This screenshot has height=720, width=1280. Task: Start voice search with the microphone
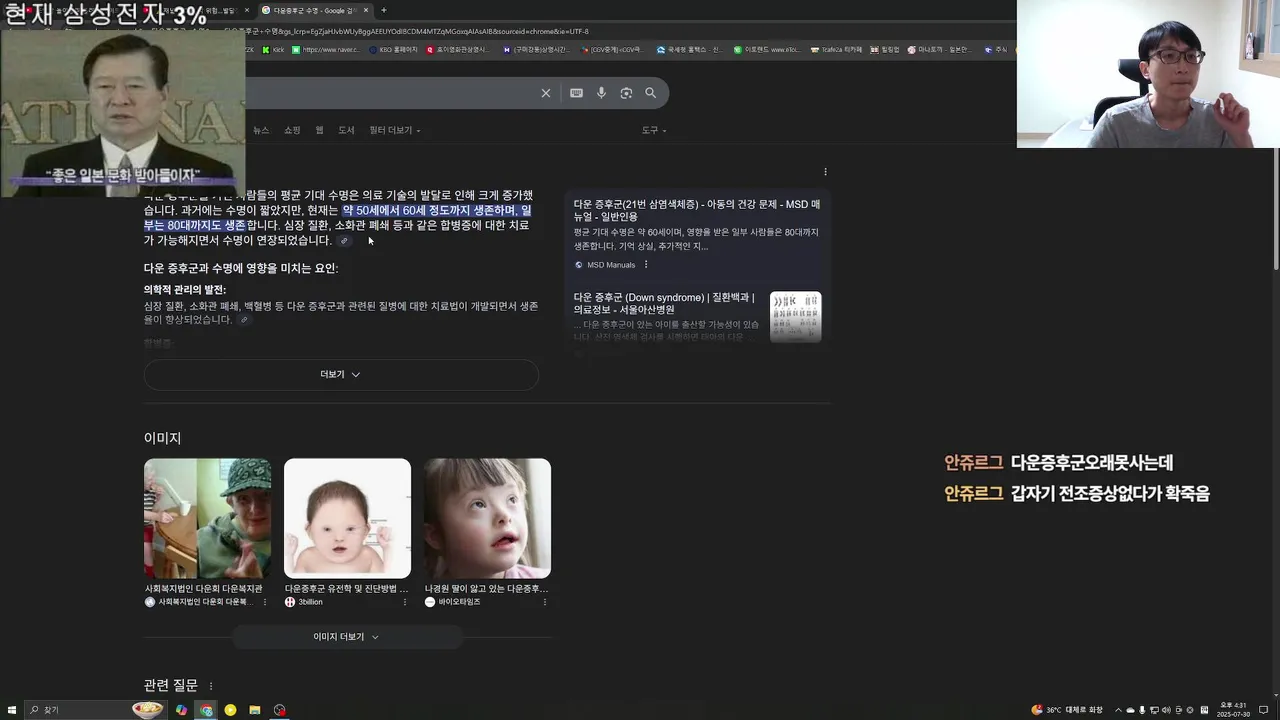(x=601, y=93)
